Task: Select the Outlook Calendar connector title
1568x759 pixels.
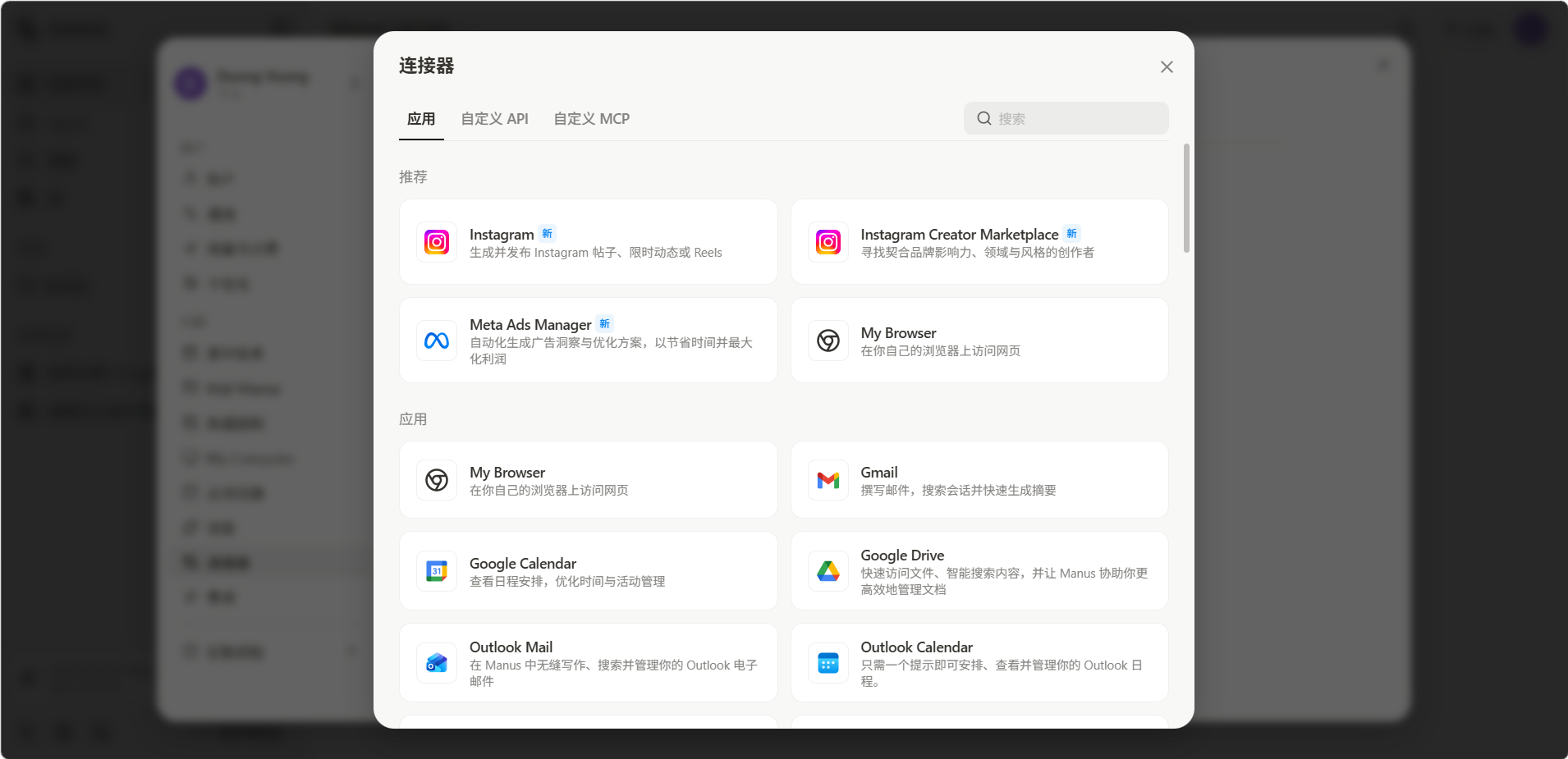Action: coord(916,647)
